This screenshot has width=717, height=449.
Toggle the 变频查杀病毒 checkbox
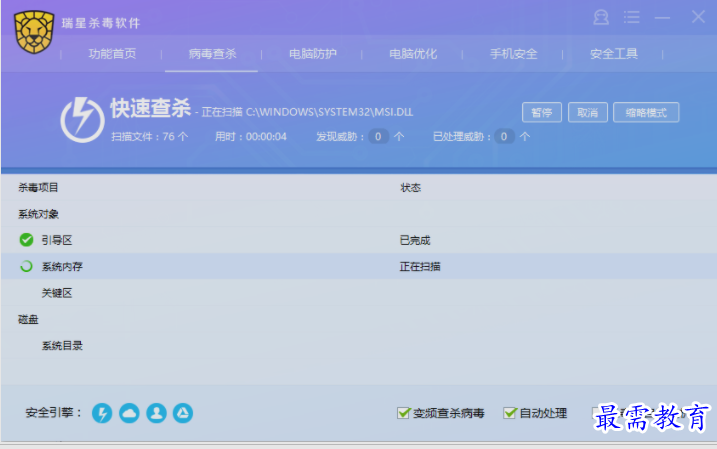click(403, 413)
